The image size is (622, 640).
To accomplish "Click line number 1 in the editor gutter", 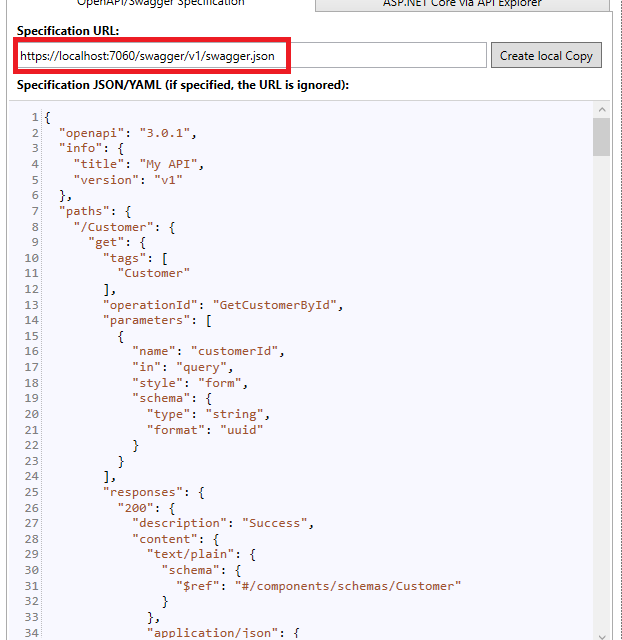I will coord(34,118).
